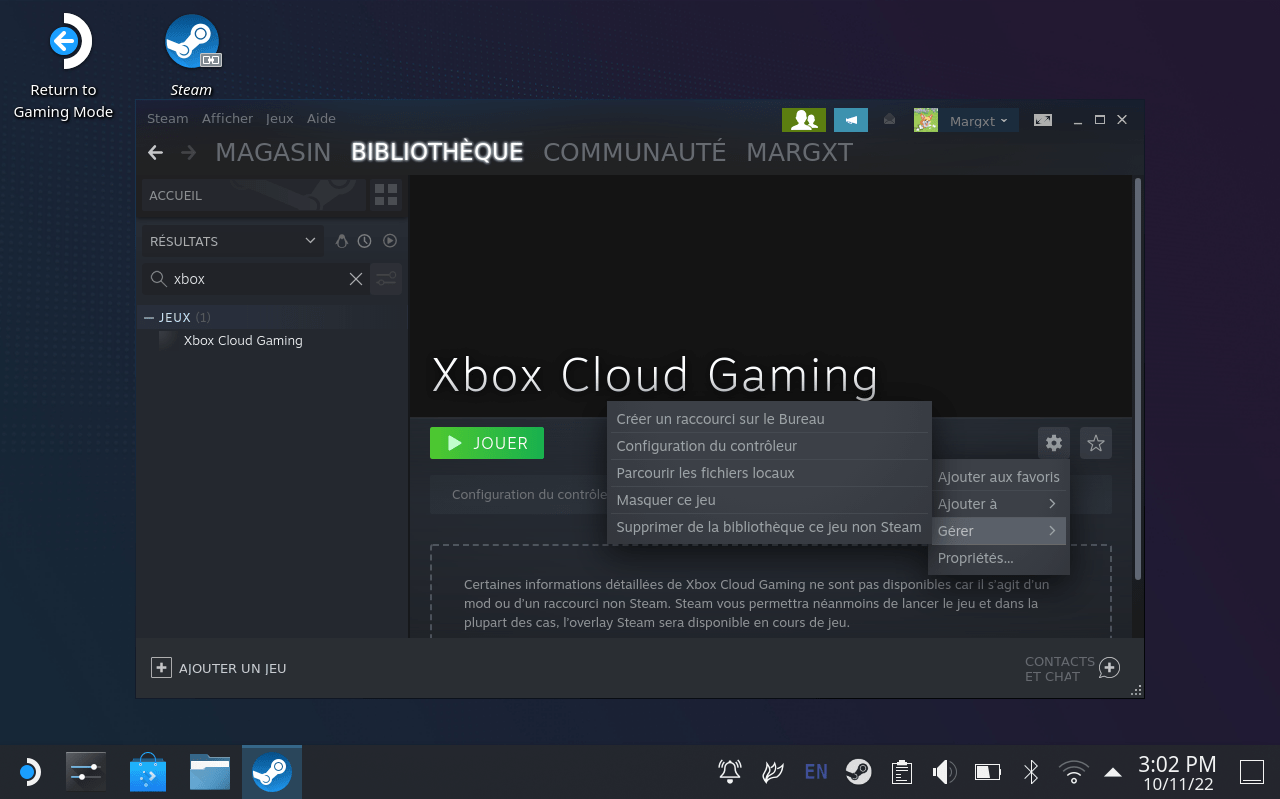
Task: Click the Accueil button
Action: 253,195
